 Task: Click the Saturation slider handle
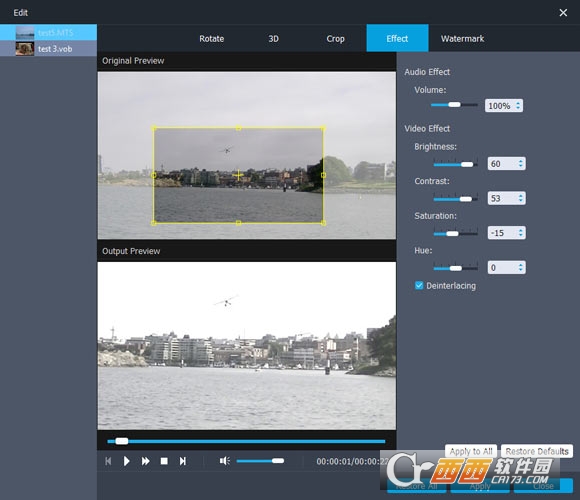(452, 233)
